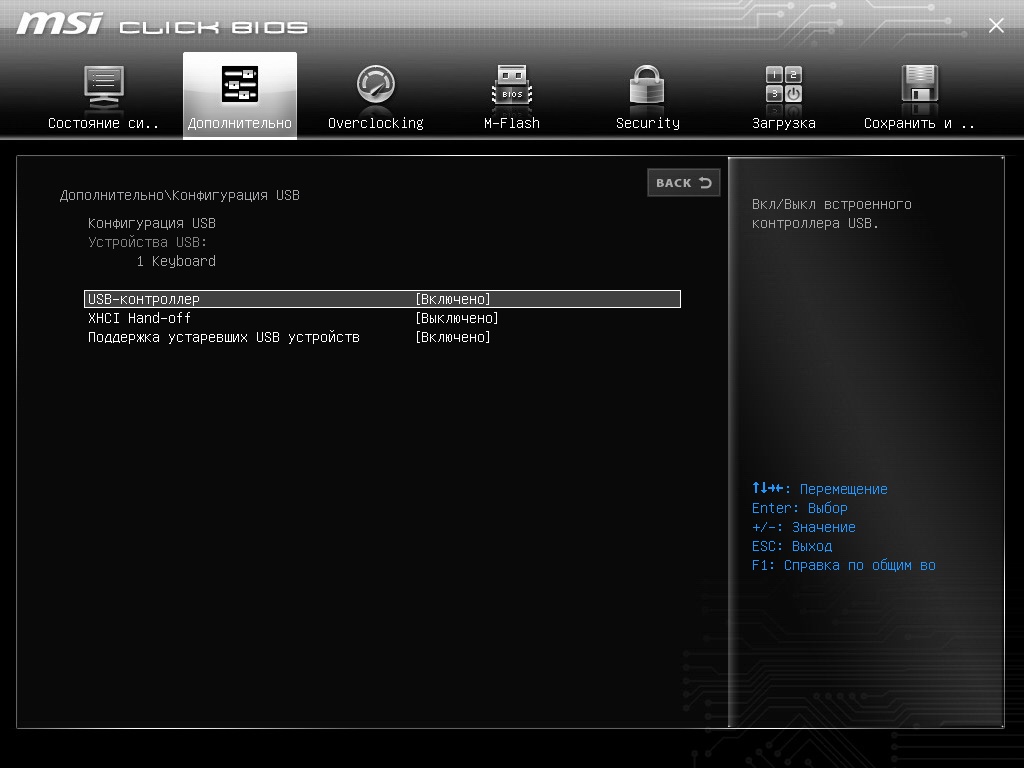1024x768 pixels.
Task: Switch to the Дополнительно tab label
Action: 240,123
